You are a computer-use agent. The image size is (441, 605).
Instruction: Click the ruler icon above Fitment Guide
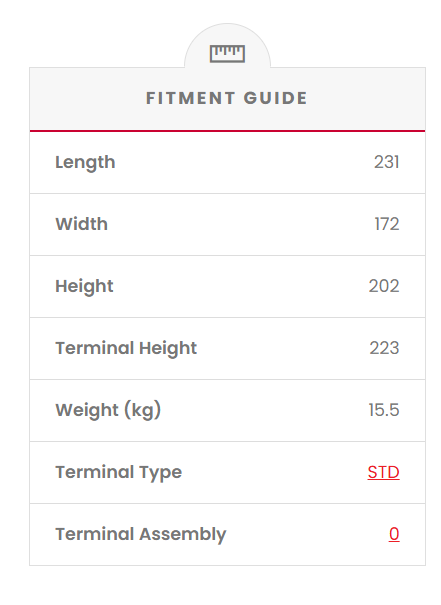tap(227, 54)
